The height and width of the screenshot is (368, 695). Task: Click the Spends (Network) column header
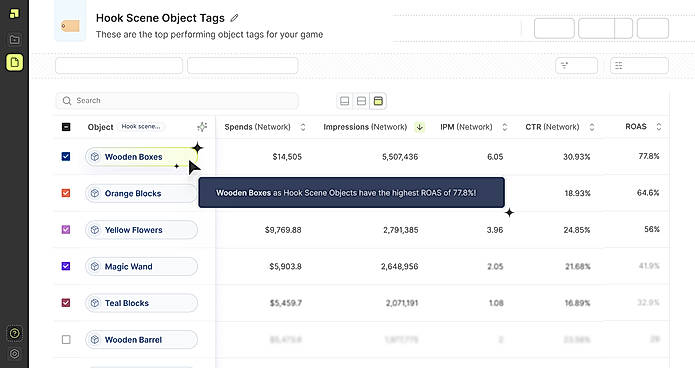[258, 127]
